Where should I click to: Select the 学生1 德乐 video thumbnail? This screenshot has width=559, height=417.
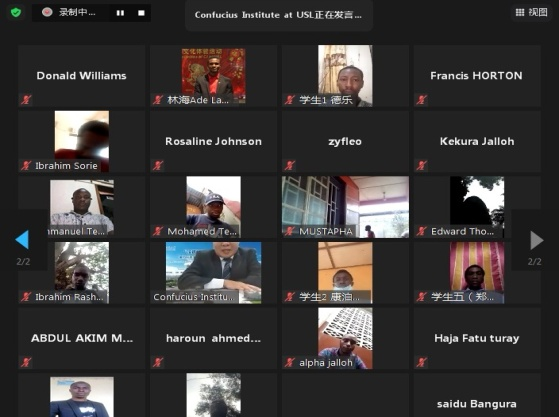(x=345, y=76)
